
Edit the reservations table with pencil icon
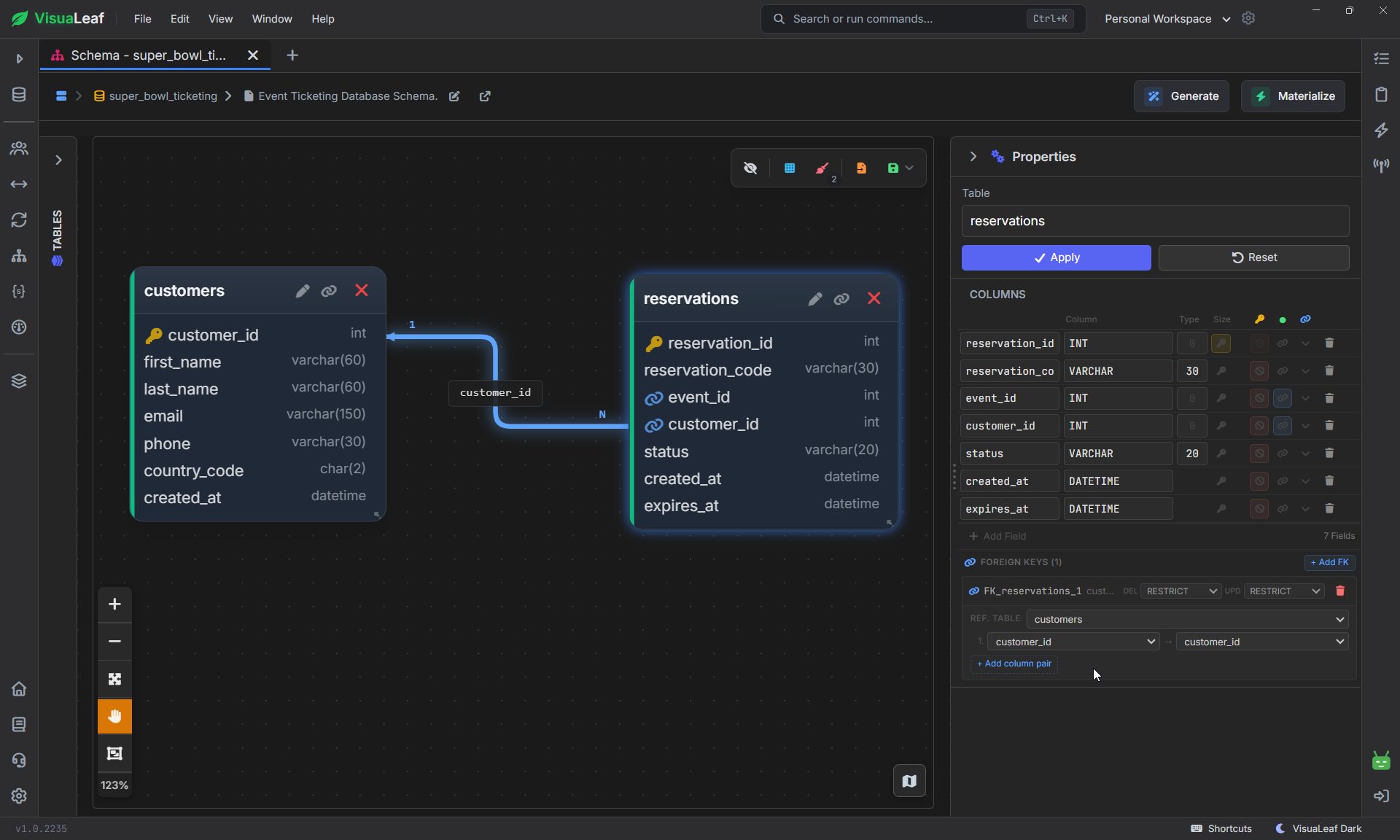[x=815, y=299]
